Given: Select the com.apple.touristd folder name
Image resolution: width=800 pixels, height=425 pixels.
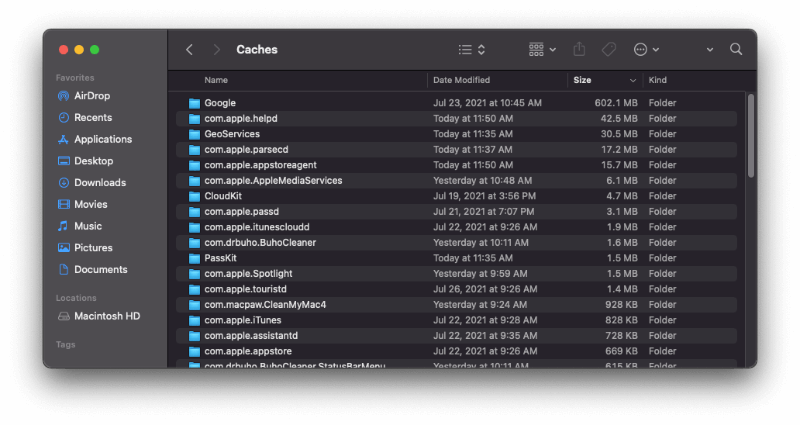Looking at the screenshot, I should click(245, 289).
